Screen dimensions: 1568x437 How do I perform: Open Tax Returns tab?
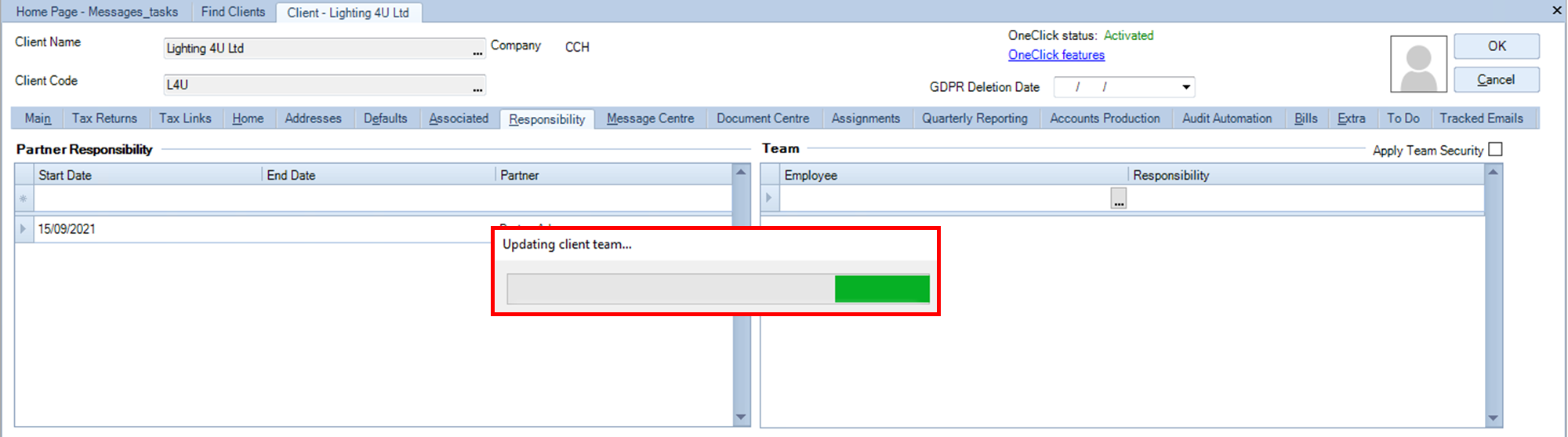104,118
